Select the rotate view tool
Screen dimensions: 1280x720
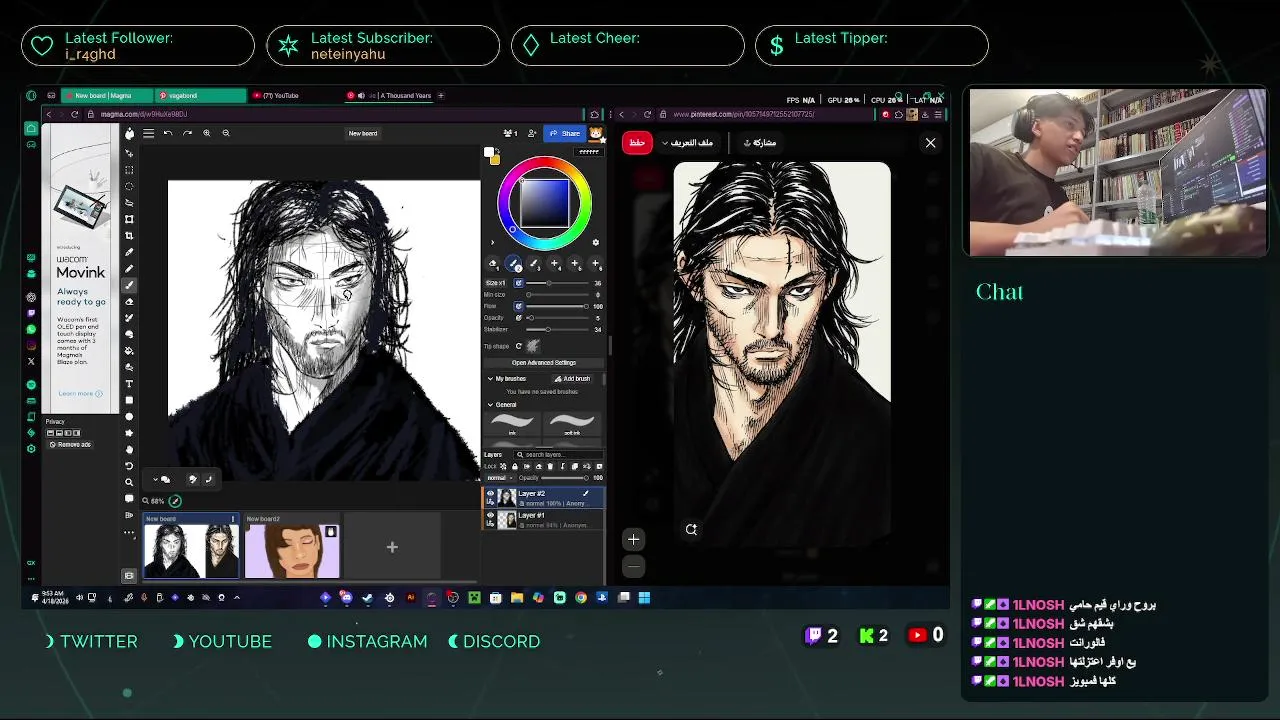(x=129, y=465)
